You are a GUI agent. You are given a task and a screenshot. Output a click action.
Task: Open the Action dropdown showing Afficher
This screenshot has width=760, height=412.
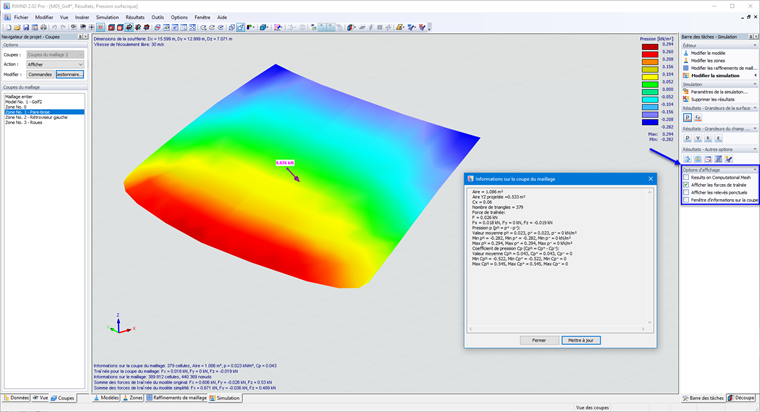tap(55, 64)
